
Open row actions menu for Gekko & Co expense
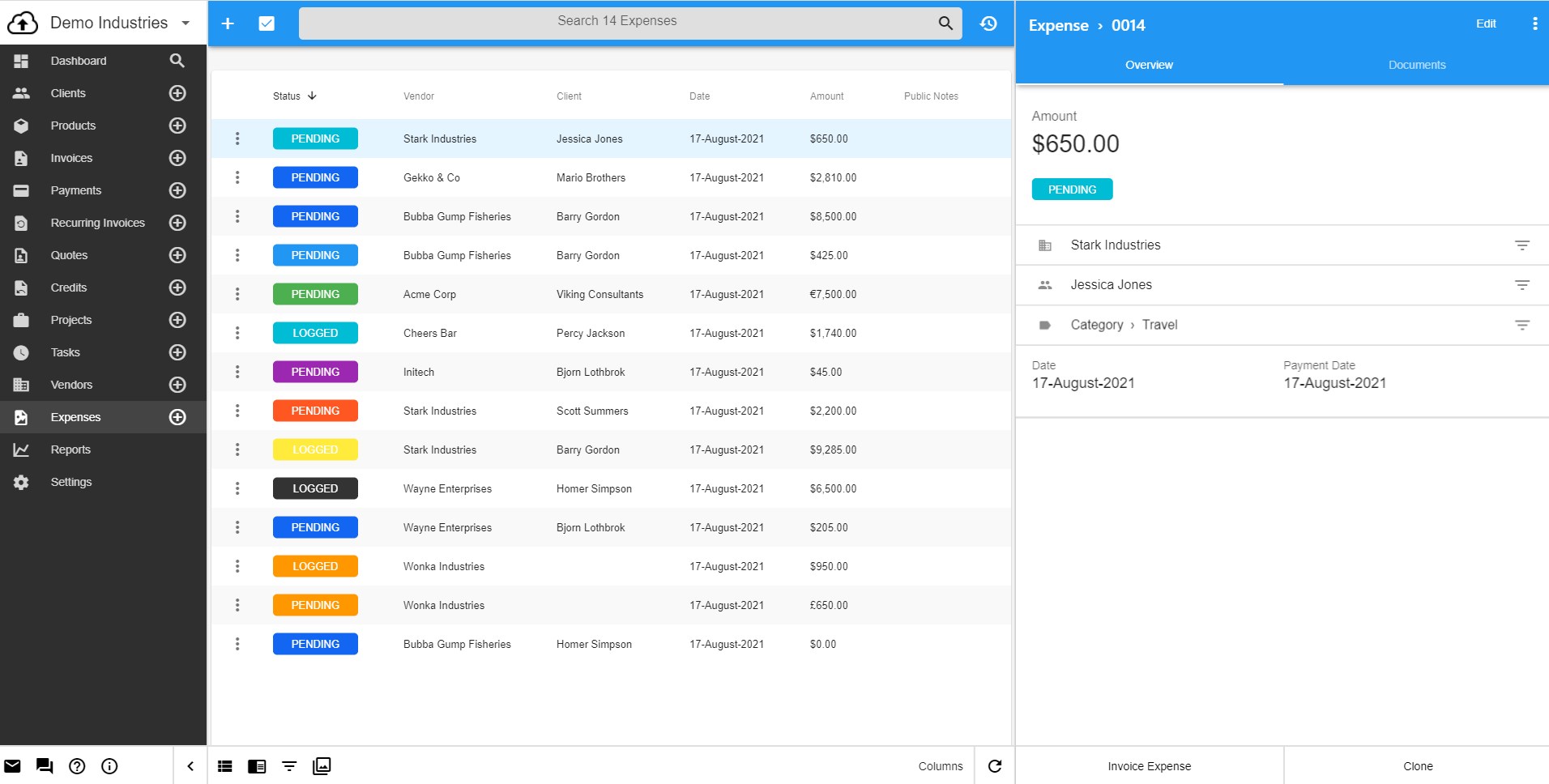pos(237,177)
